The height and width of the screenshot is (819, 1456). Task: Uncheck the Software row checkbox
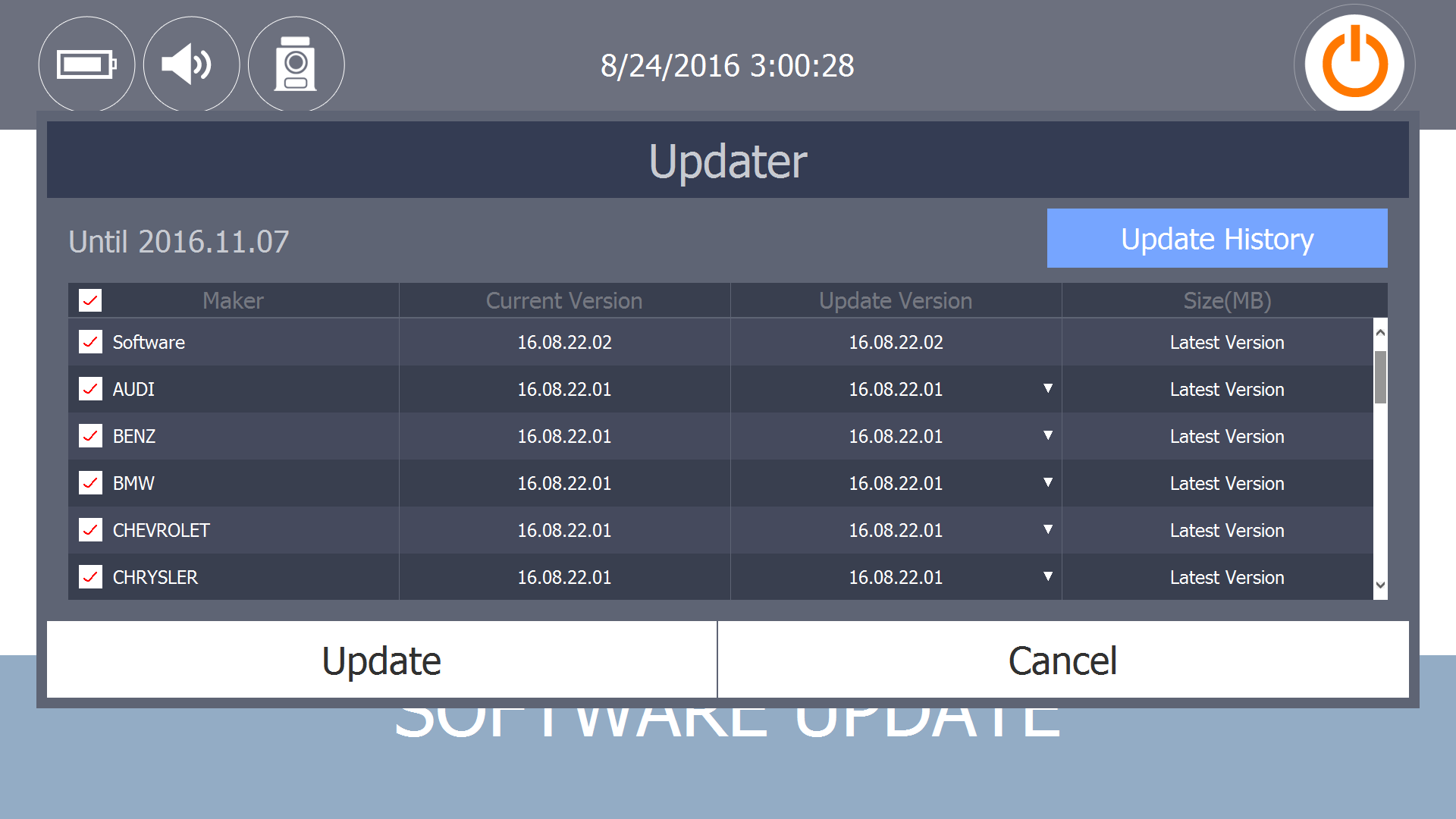coord(90,342)
